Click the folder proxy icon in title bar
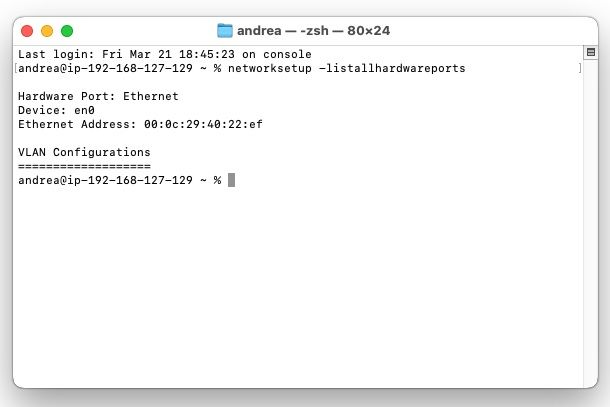This screenshot has width=610, height=407. (x=225, y=31)
